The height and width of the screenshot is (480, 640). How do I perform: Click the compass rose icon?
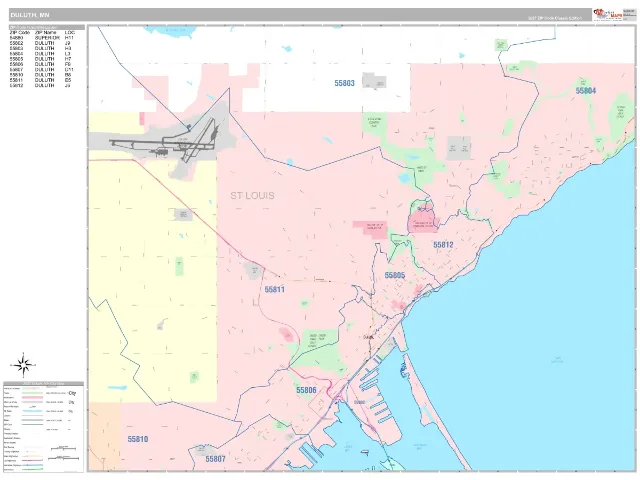23,365
